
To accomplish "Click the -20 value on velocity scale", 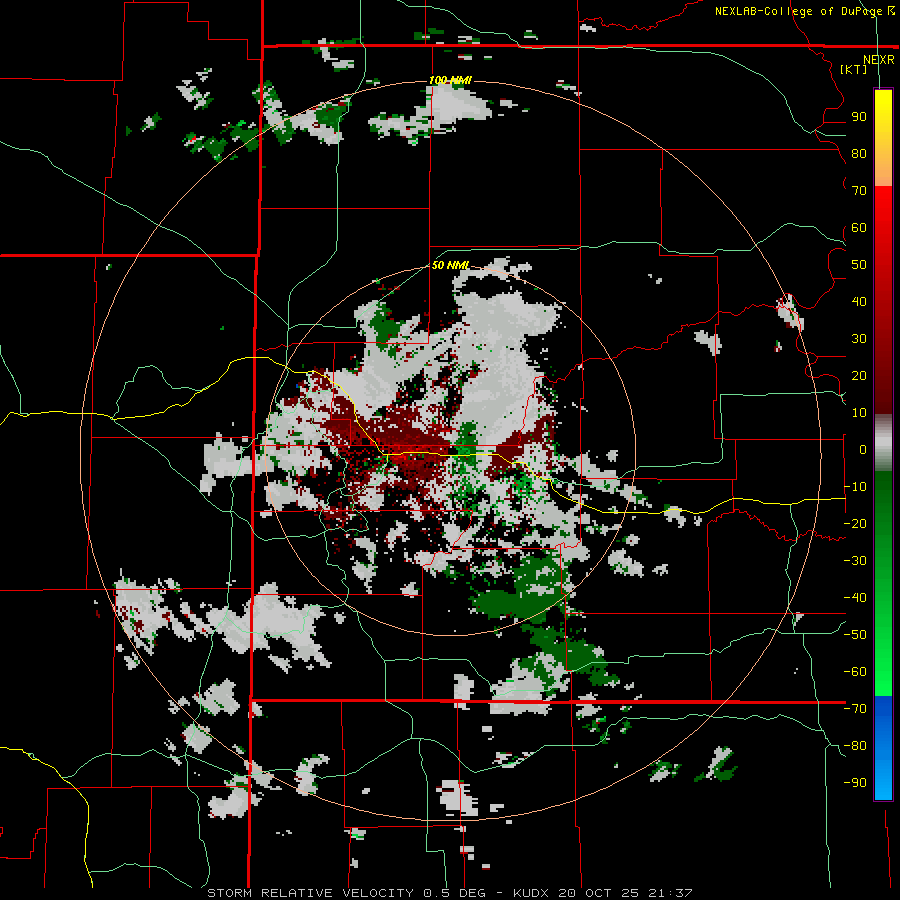I will [855, 524].
